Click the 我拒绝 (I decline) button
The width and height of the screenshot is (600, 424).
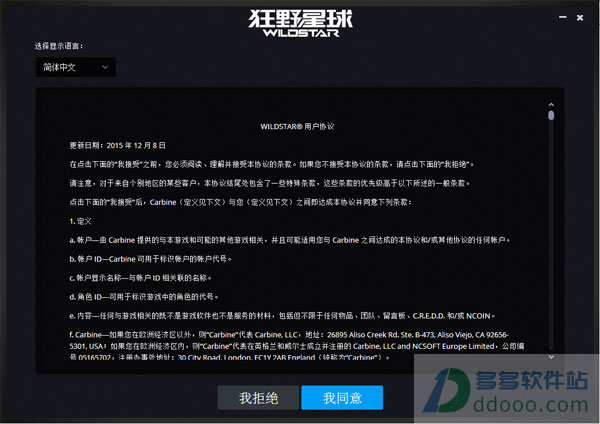258,398
